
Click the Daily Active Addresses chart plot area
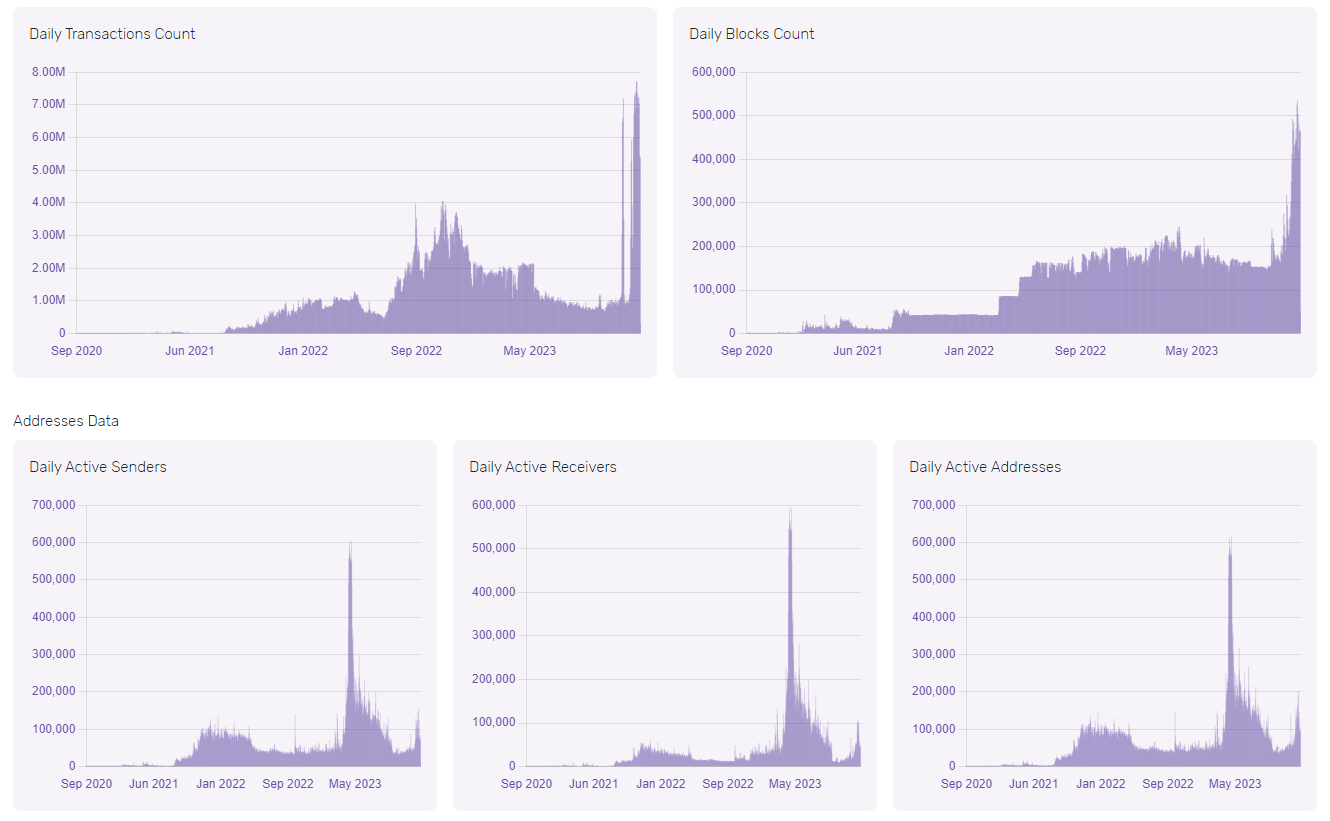coord(1133,636)
